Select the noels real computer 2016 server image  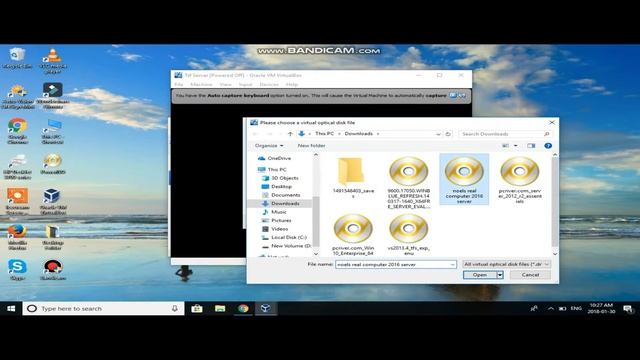(x=464, y=180)
